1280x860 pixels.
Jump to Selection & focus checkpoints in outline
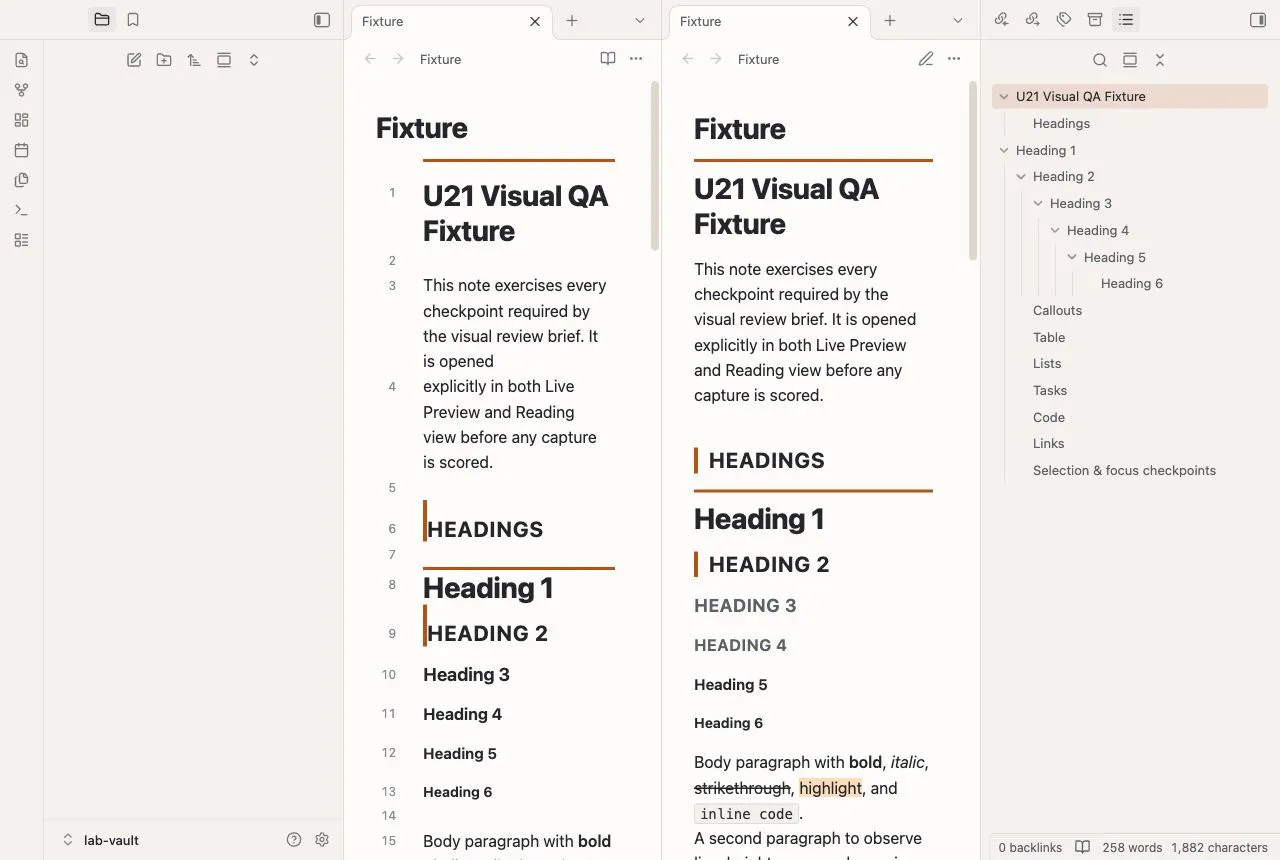coord(1124,470)
